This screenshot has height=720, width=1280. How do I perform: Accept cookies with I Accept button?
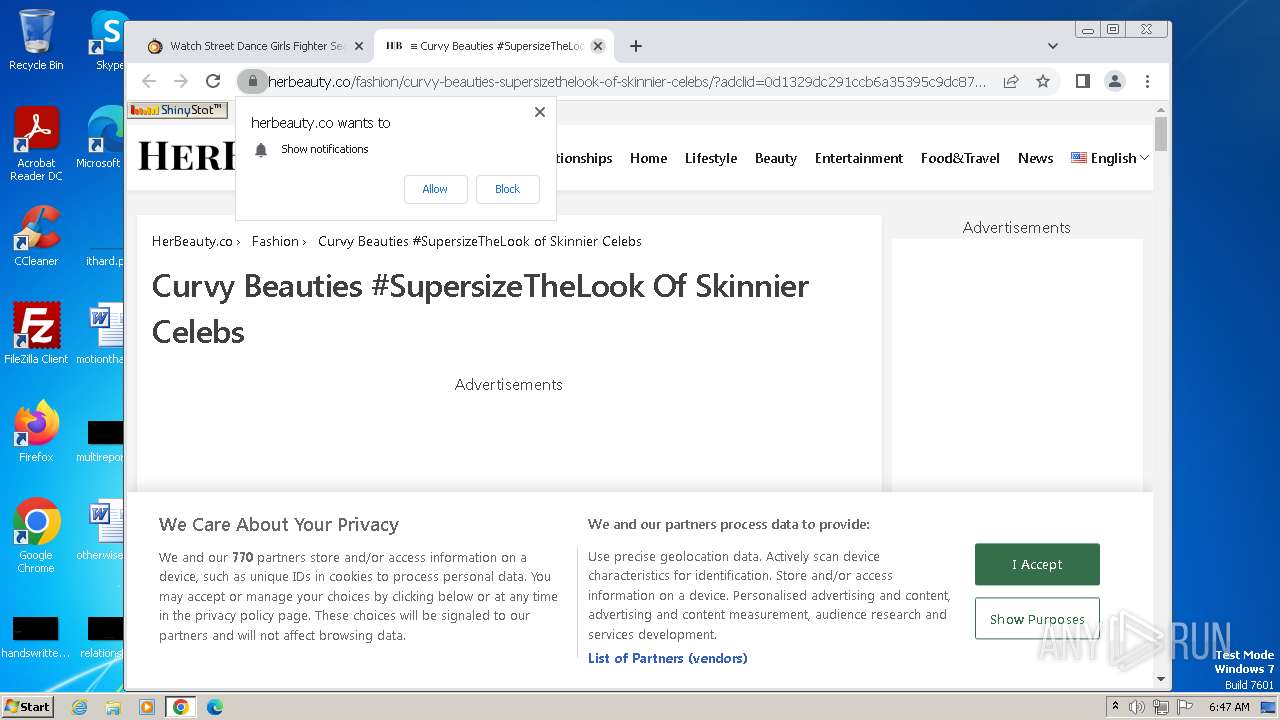point(1037,564)
